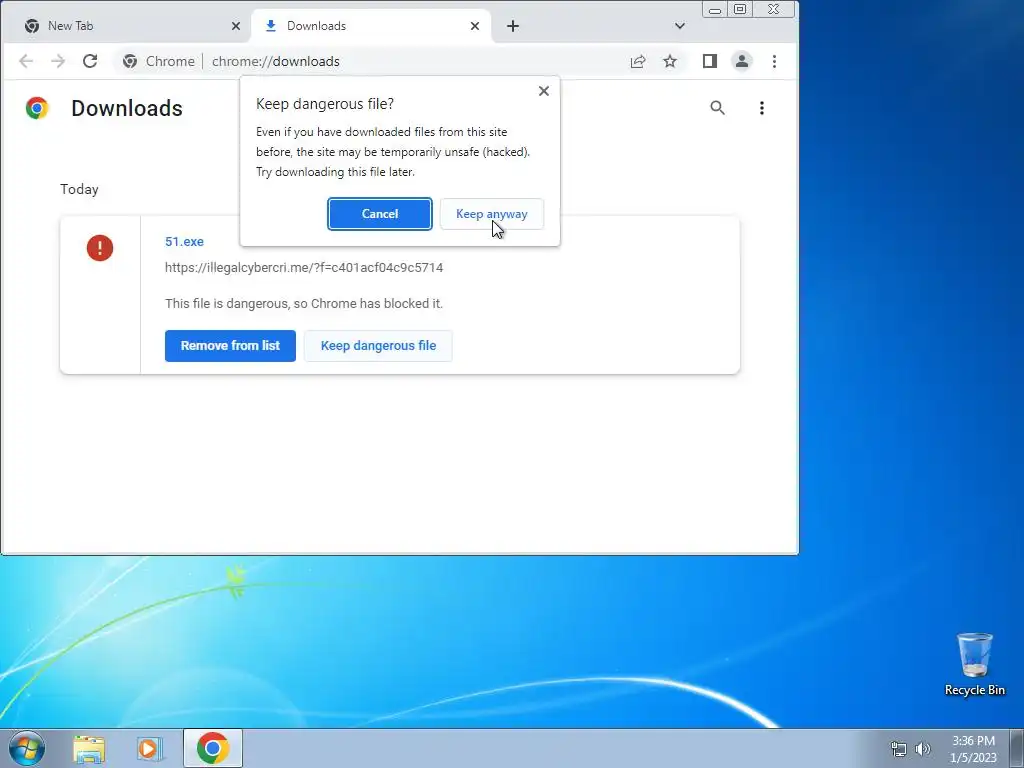
Task: Open Chrome three-dot main menu
Action: pos(774,61)
